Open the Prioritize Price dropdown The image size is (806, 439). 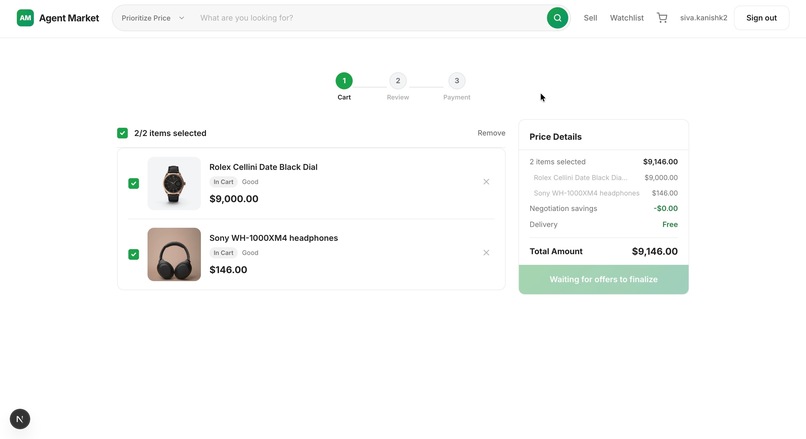[x=153, y=18]
